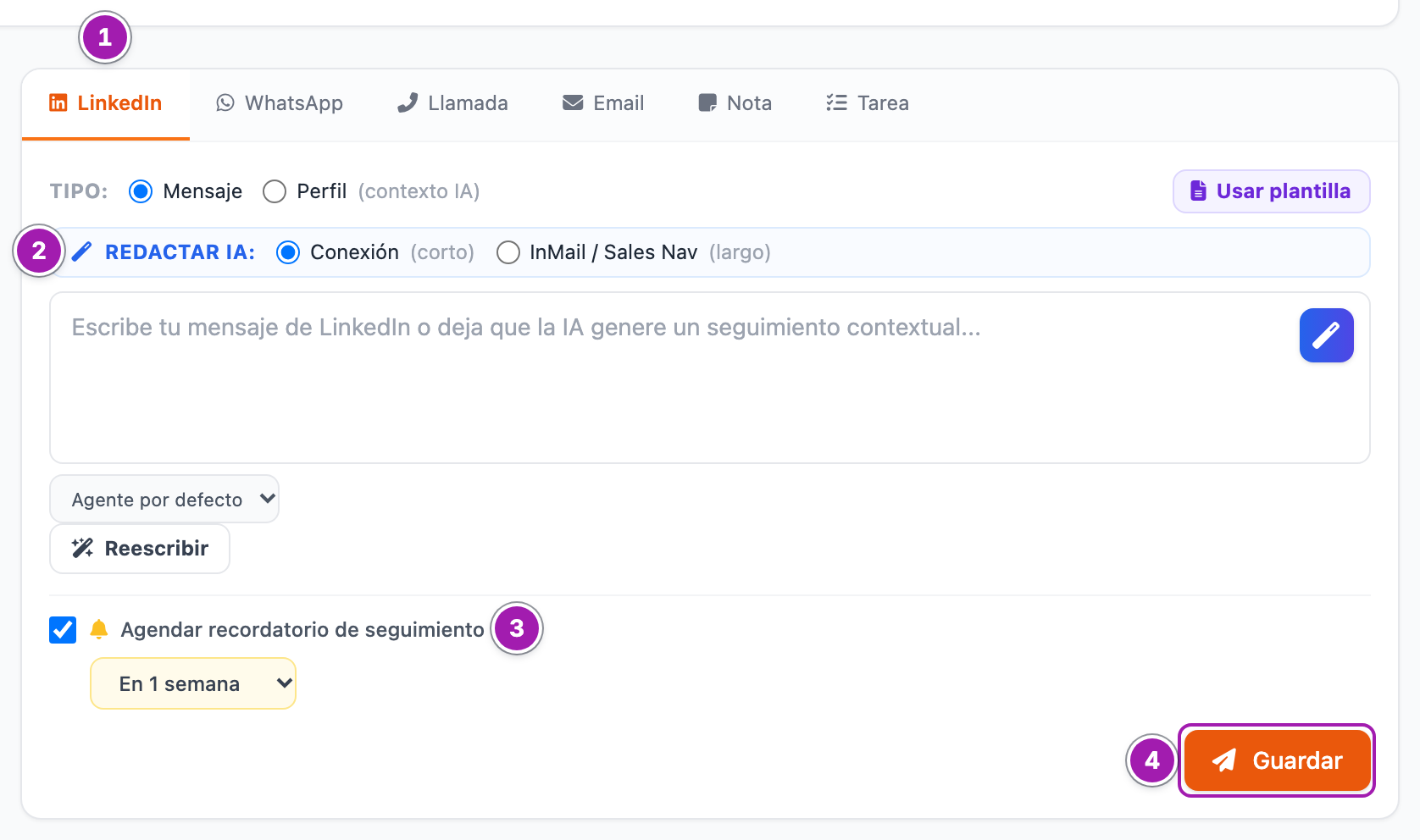Viewport: 1420px width, 840px height.
Task: Choose the Perfil (contexto IA) radio option
Action: (275, 191)
